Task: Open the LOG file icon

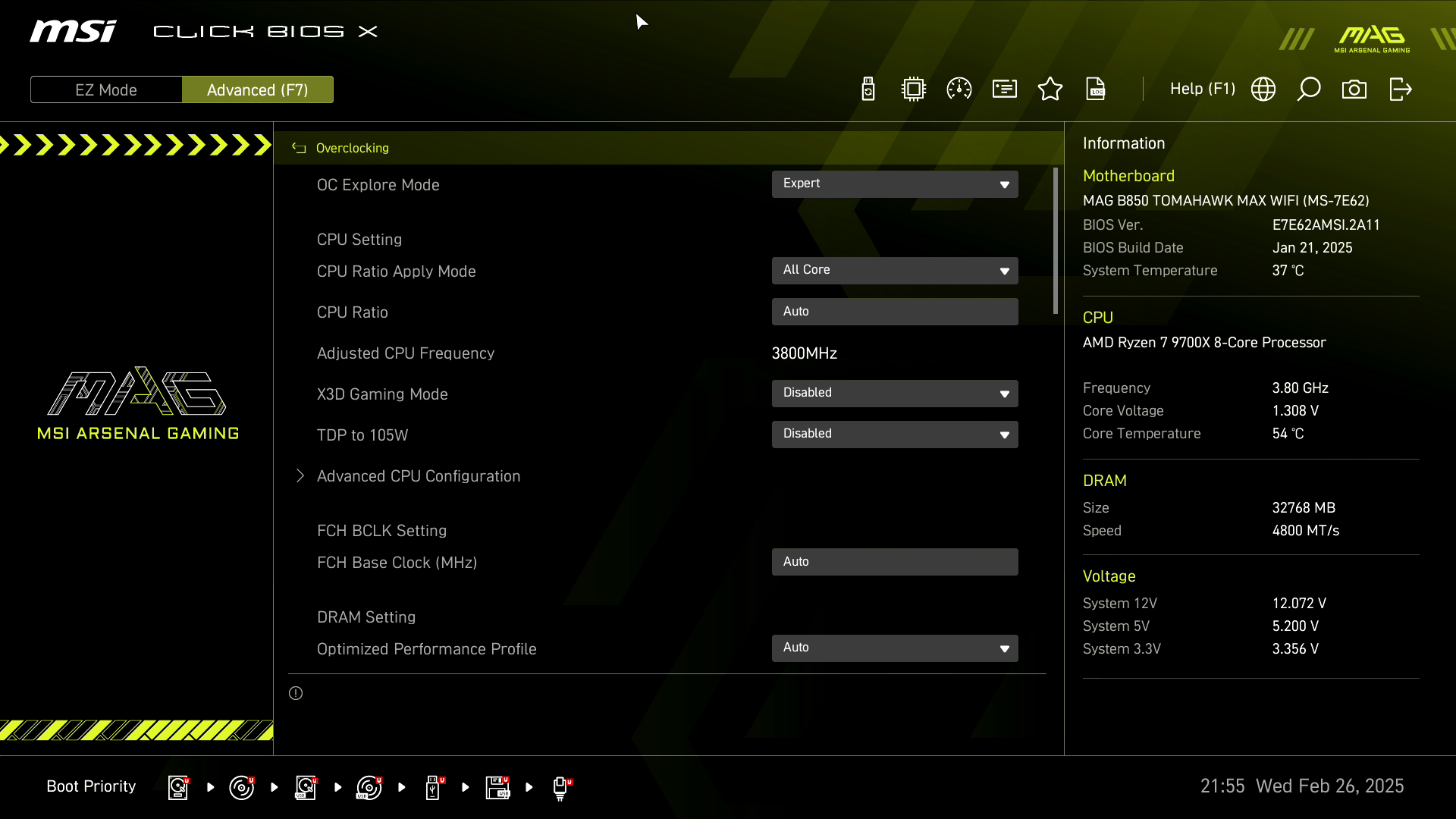Action: [x=1096, y=89]
